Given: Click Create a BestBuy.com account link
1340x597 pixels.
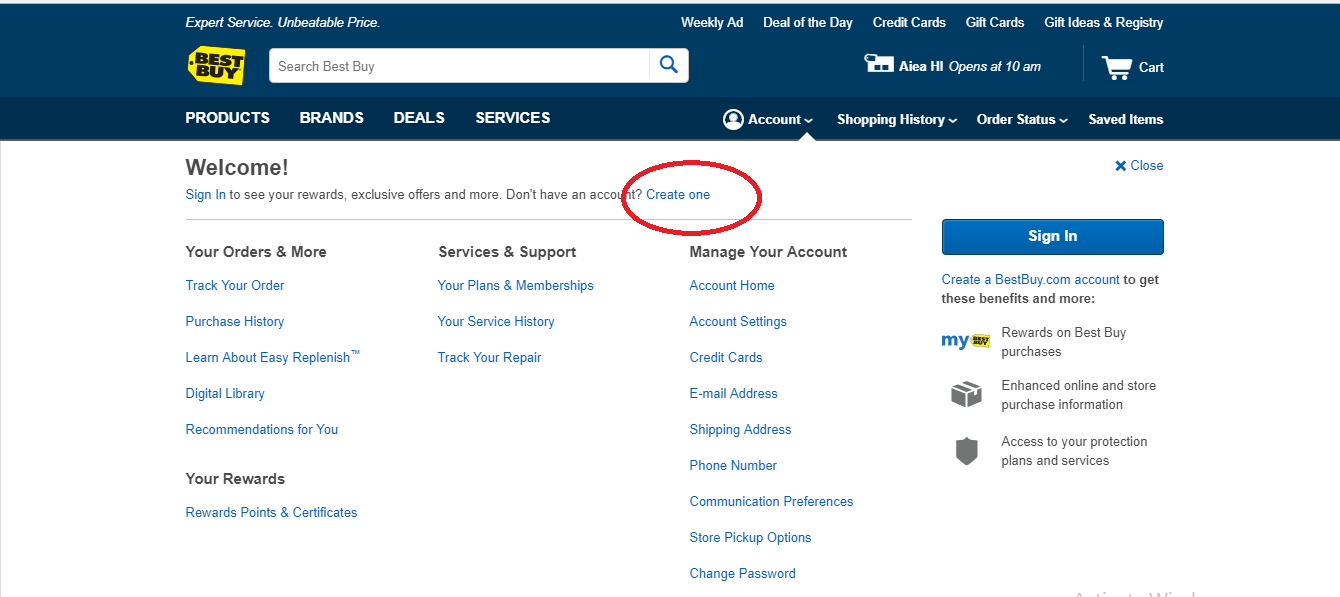Looking at the screenshot, I should click(x=1031, y=280).
